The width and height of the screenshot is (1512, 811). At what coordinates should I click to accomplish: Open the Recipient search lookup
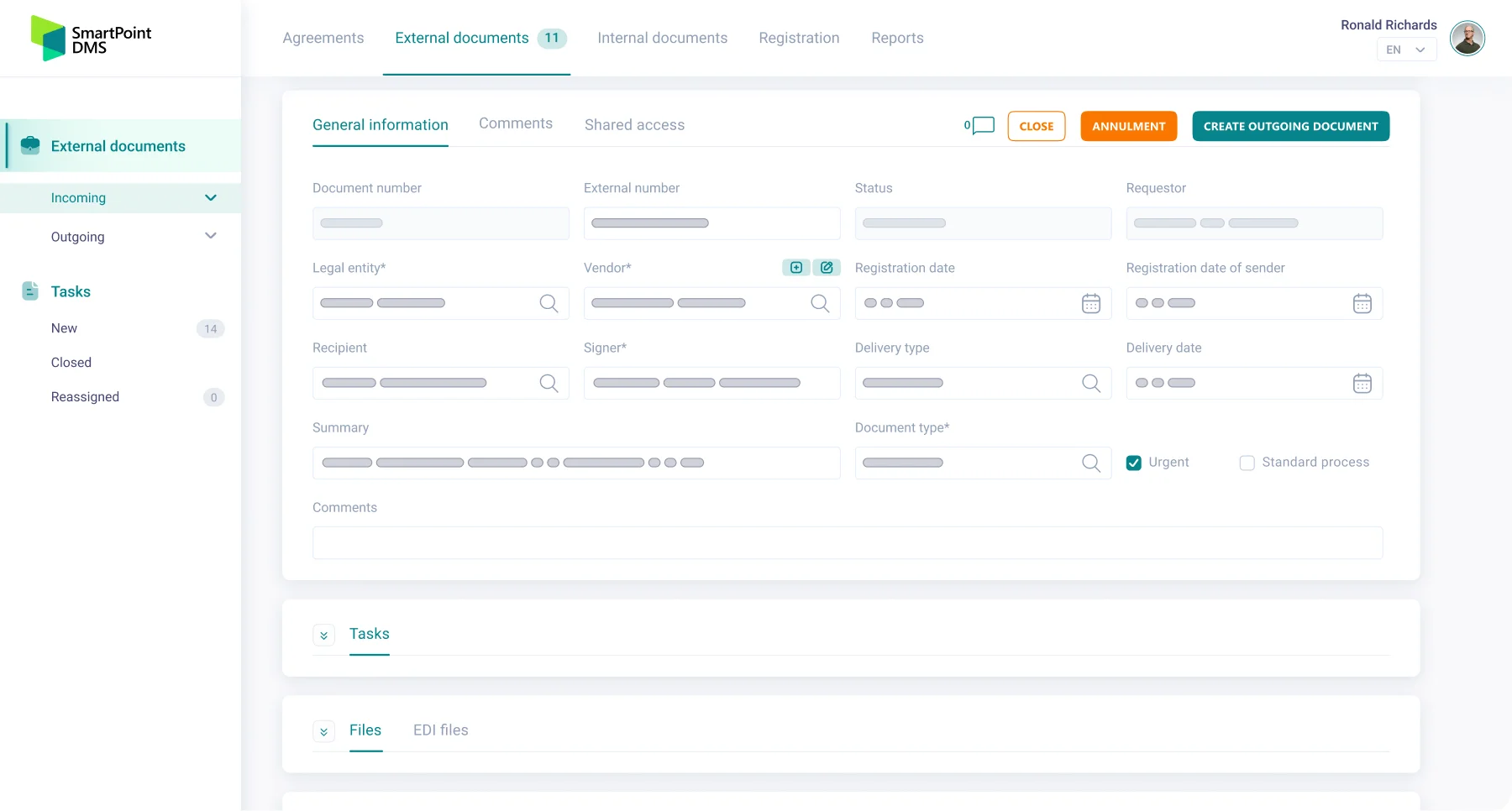(x=549, y=383)
